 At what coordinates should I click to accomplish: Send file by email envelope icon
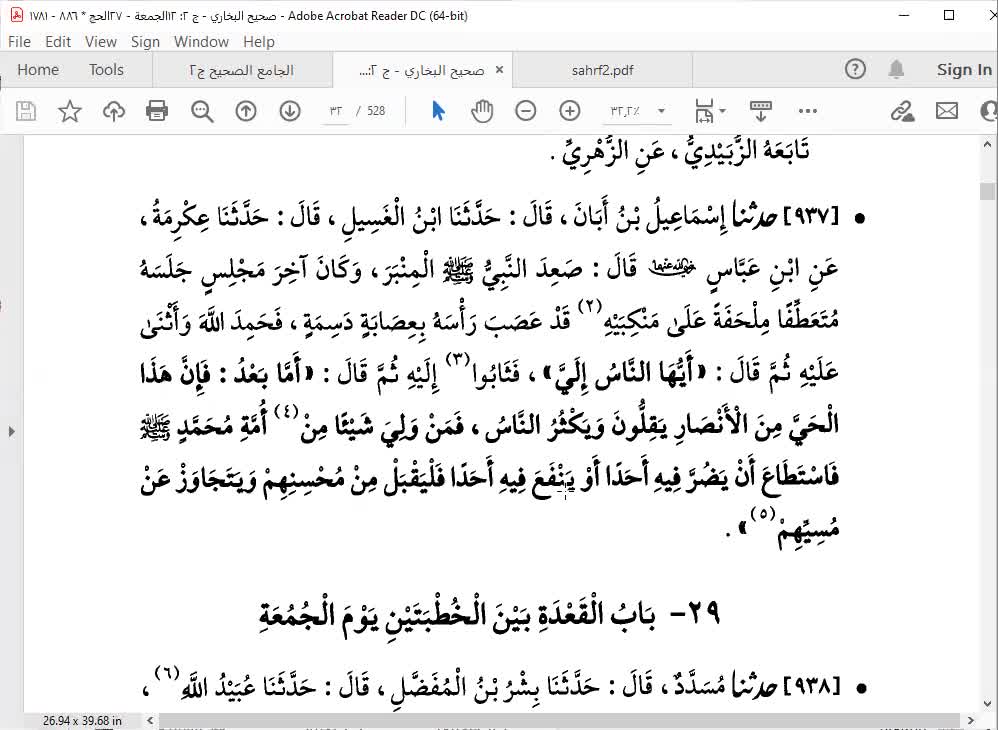point(946,111)
